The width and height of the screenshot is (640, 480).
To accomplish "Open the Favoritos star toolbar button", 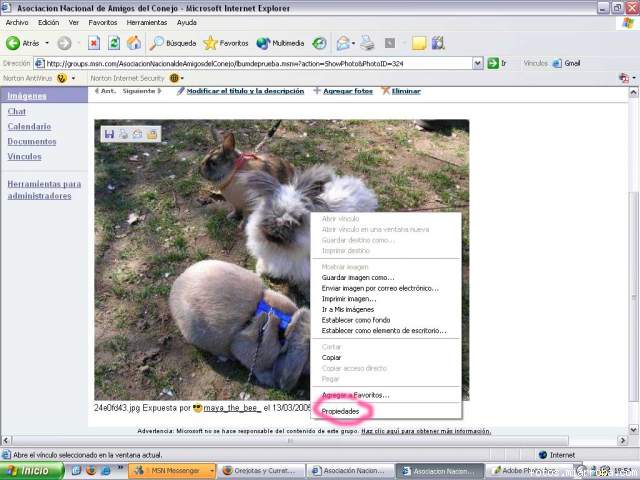I will click(x=226, y=43).
